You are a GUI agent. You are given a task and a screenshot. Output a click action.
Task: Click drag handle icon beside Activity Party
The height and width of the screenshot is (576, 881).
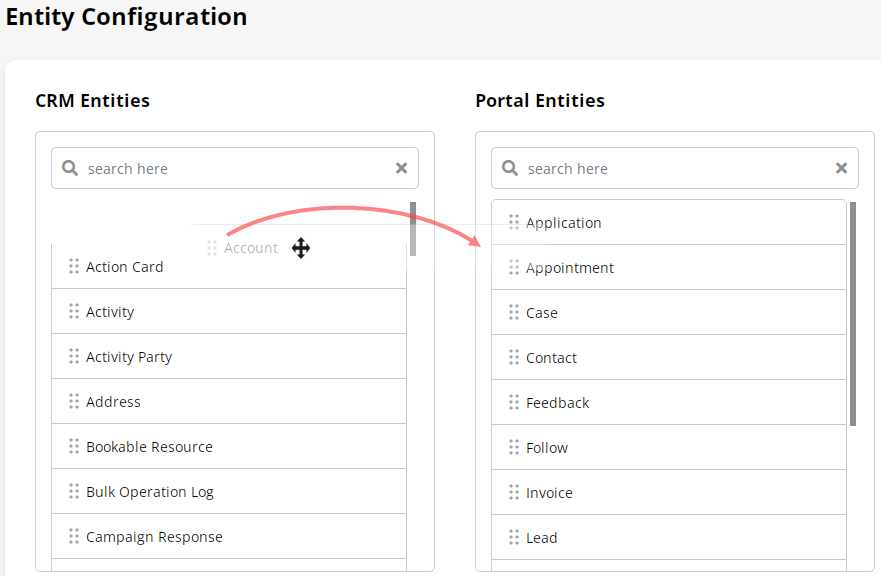[x=74, y=356]
